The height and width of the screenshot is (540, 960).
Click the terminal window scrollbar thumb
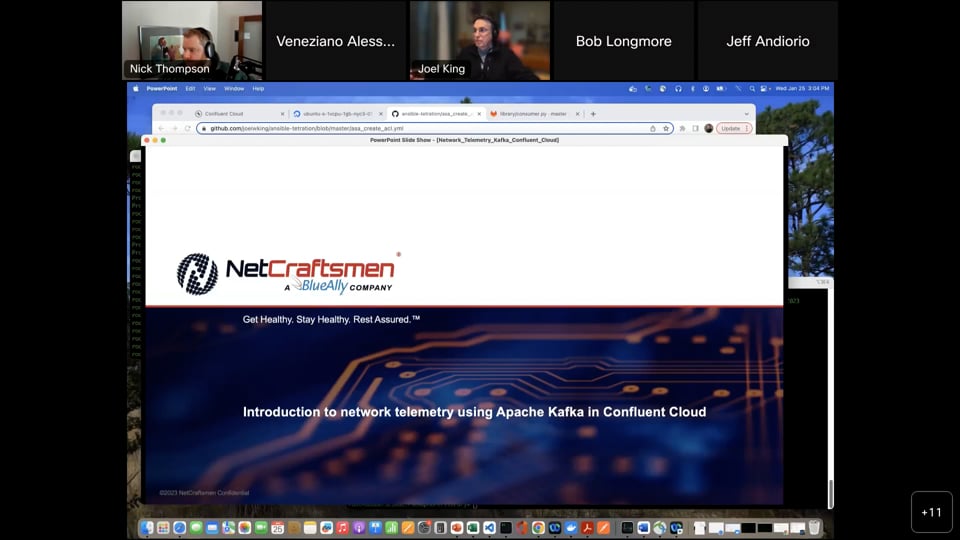click(831, 494)
